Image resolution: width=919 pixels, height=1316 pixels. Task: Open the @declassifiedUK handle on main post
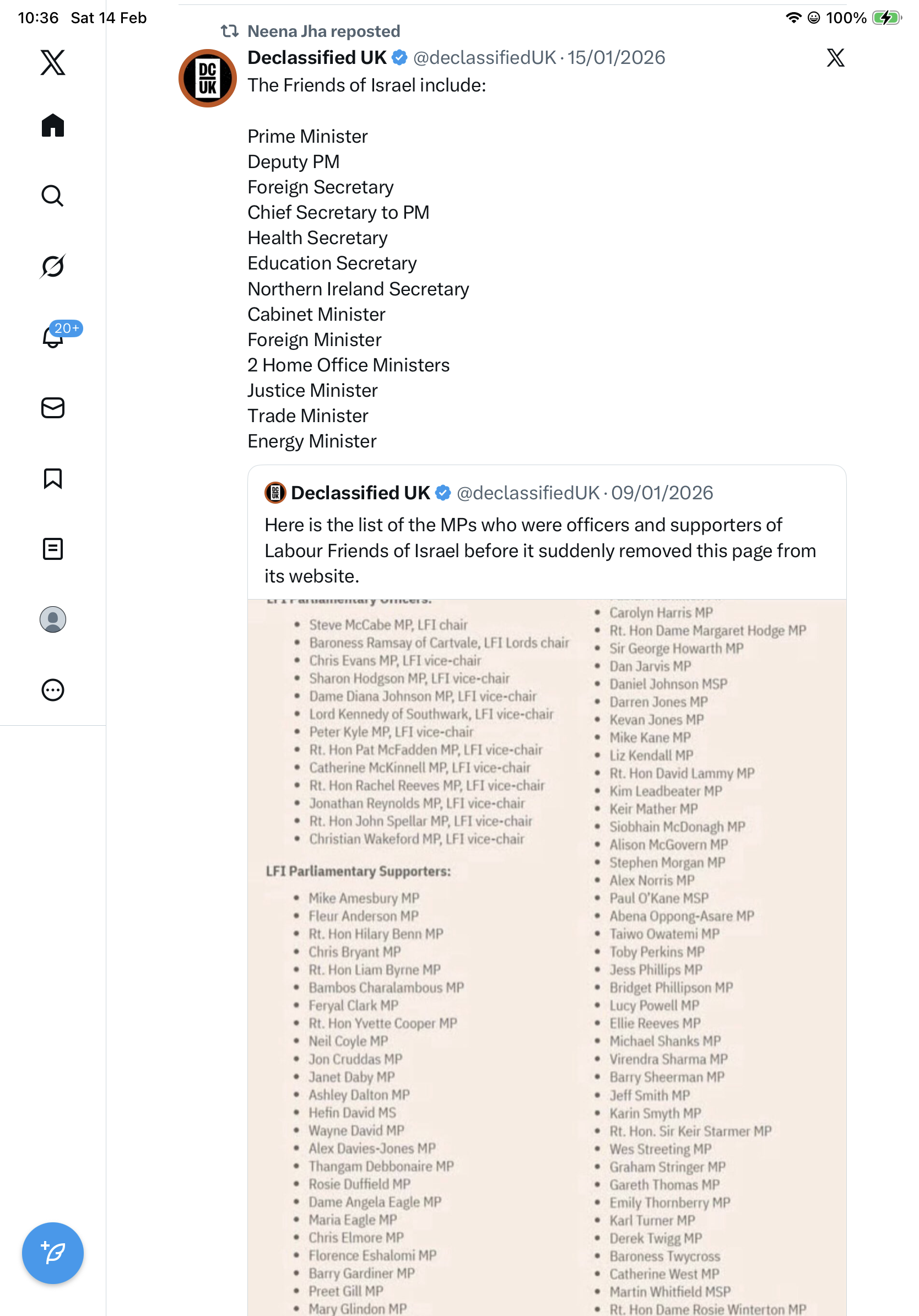tap(484, 58)
